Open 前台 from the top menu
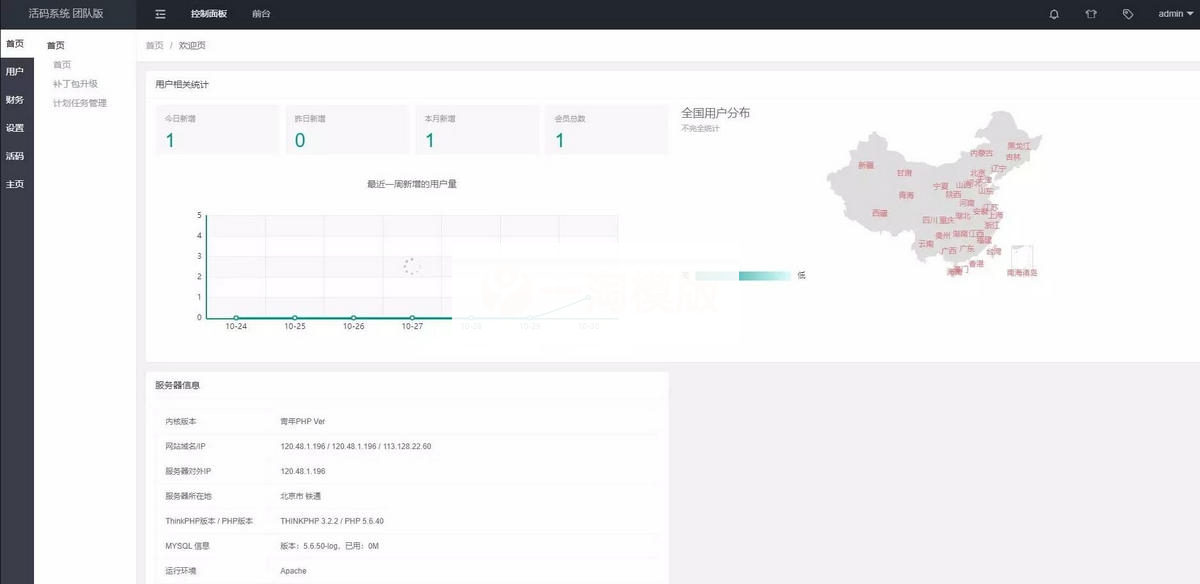Screen dimensions: 1200x584 pyautogui.click(x=262, y=14)
